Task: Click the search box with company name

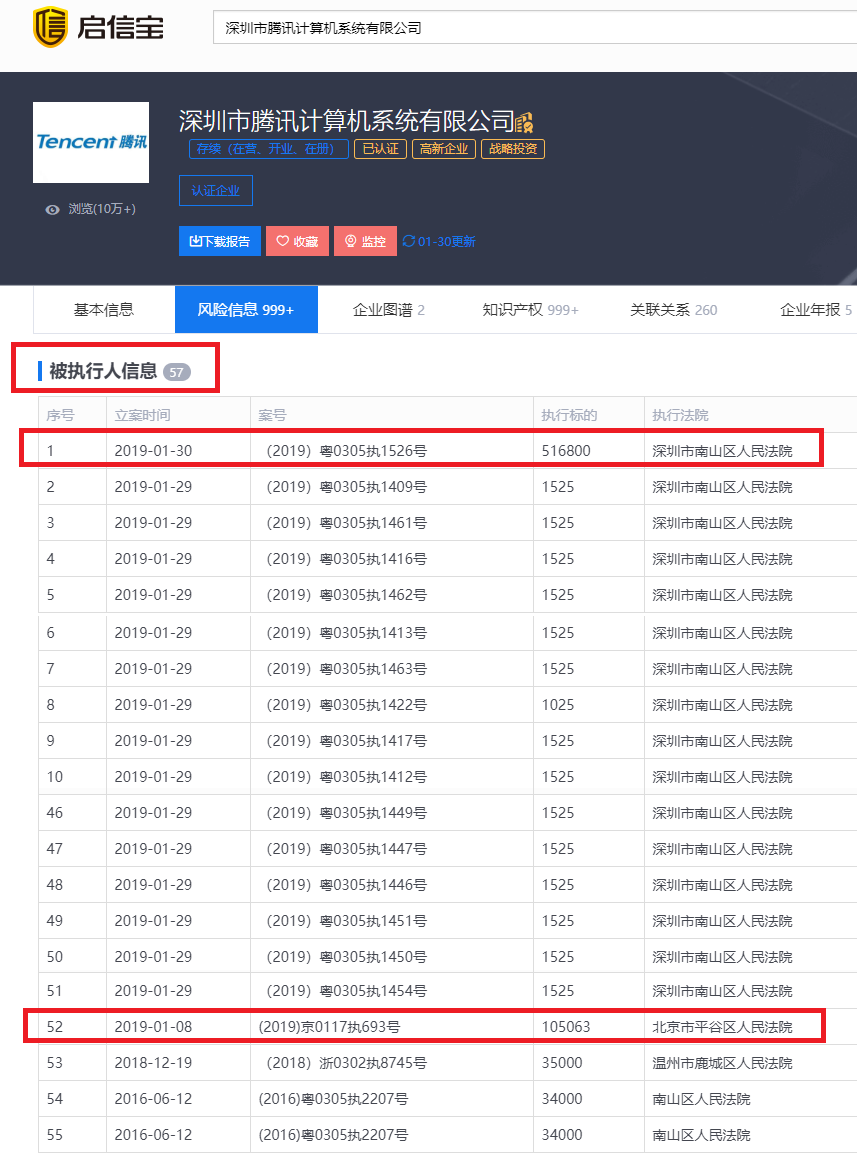Action: click(535, 27)
